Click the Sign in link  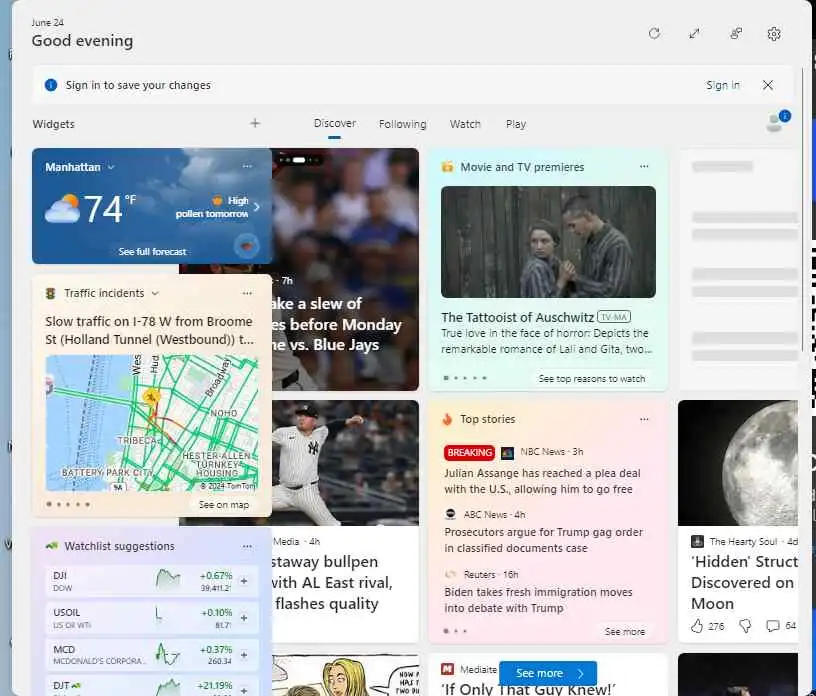tap(722, 85)
